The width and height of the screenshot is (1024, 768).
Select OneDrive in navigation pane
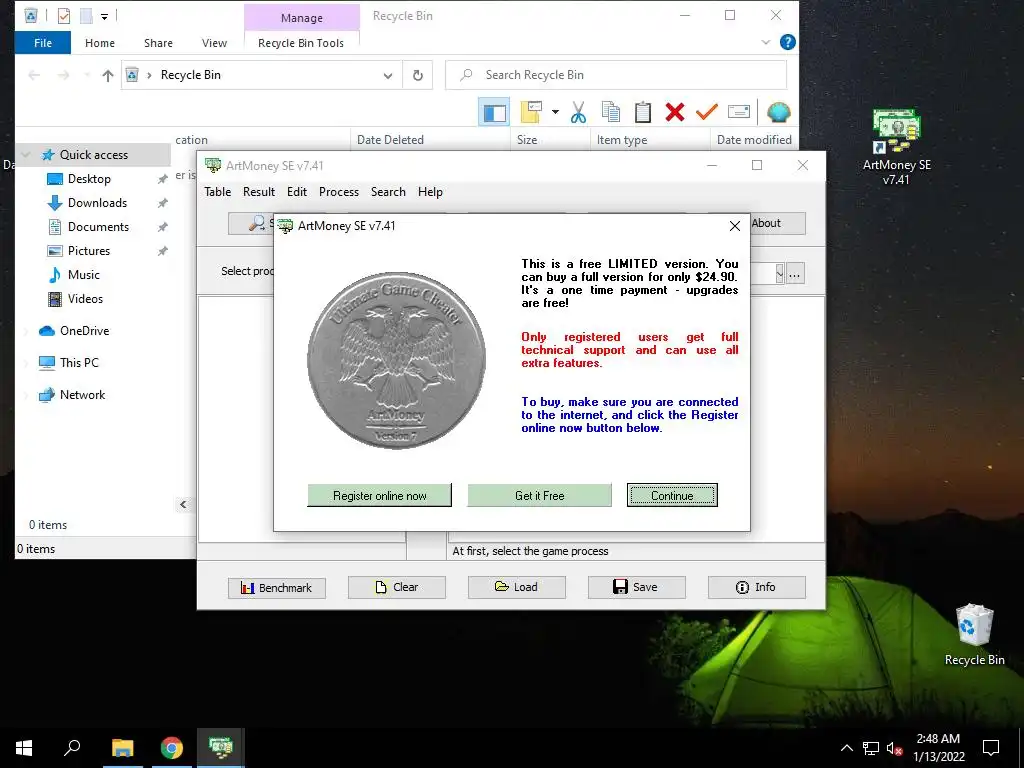coord(84,331)
